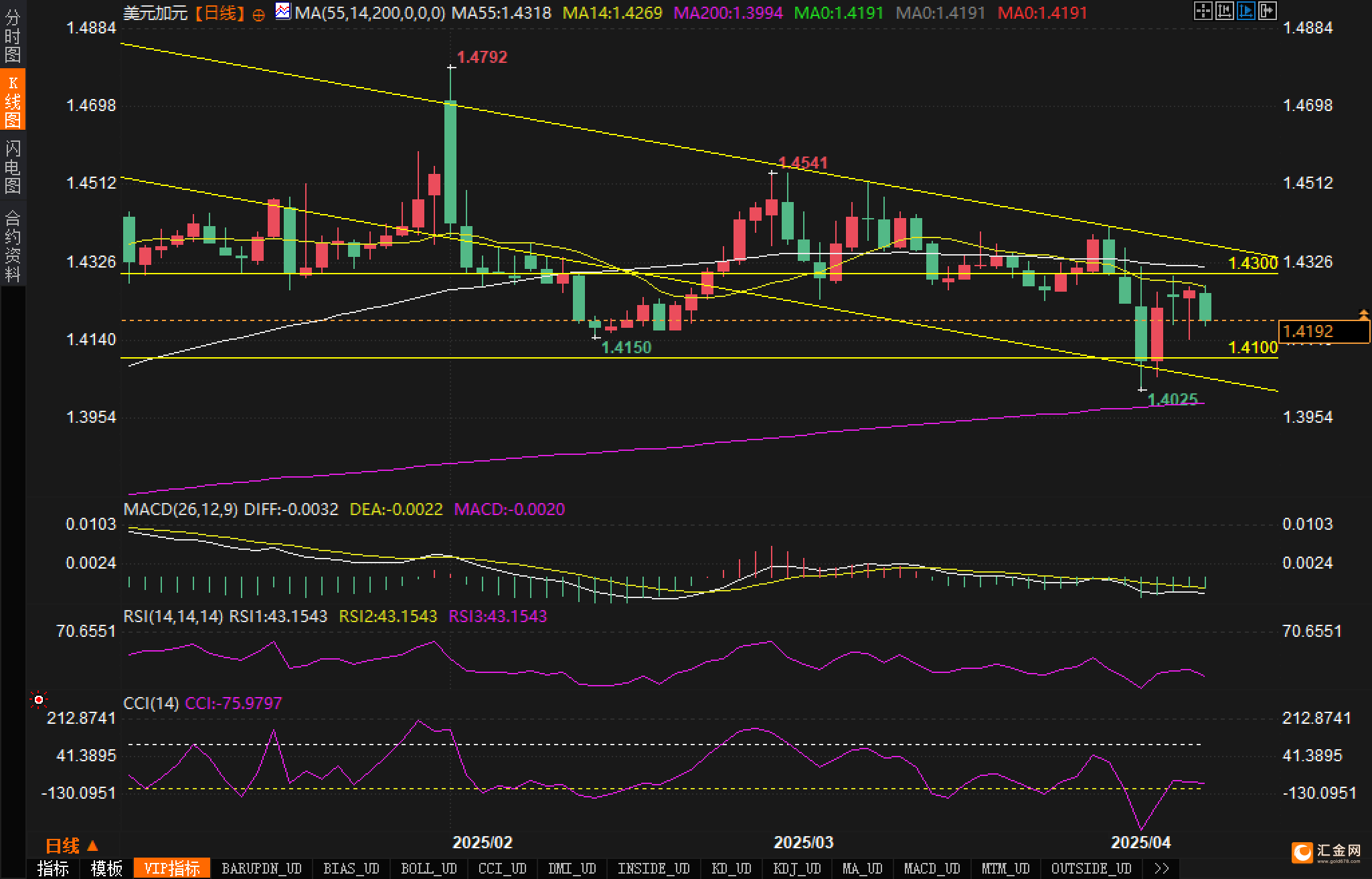Expand the 日线 period selector at bottom left

click(72, 846)
